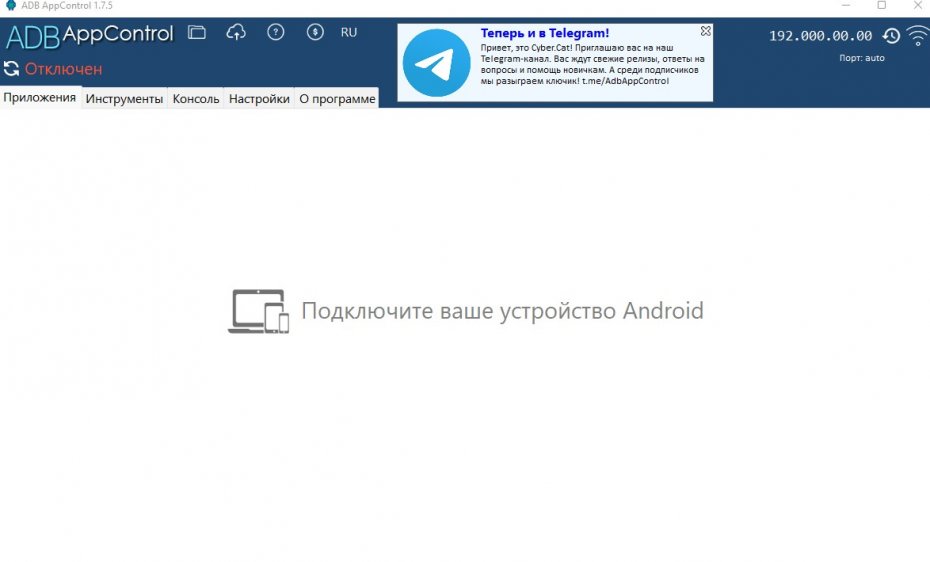
Task: Open the help question mark icon
Action: pyautogui.click(x=276, y=32)
